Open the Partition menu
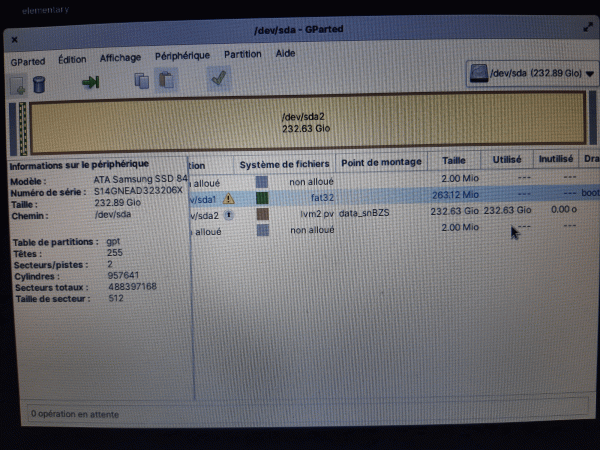This screenshot has height=450, width=600. pos(243,55)
